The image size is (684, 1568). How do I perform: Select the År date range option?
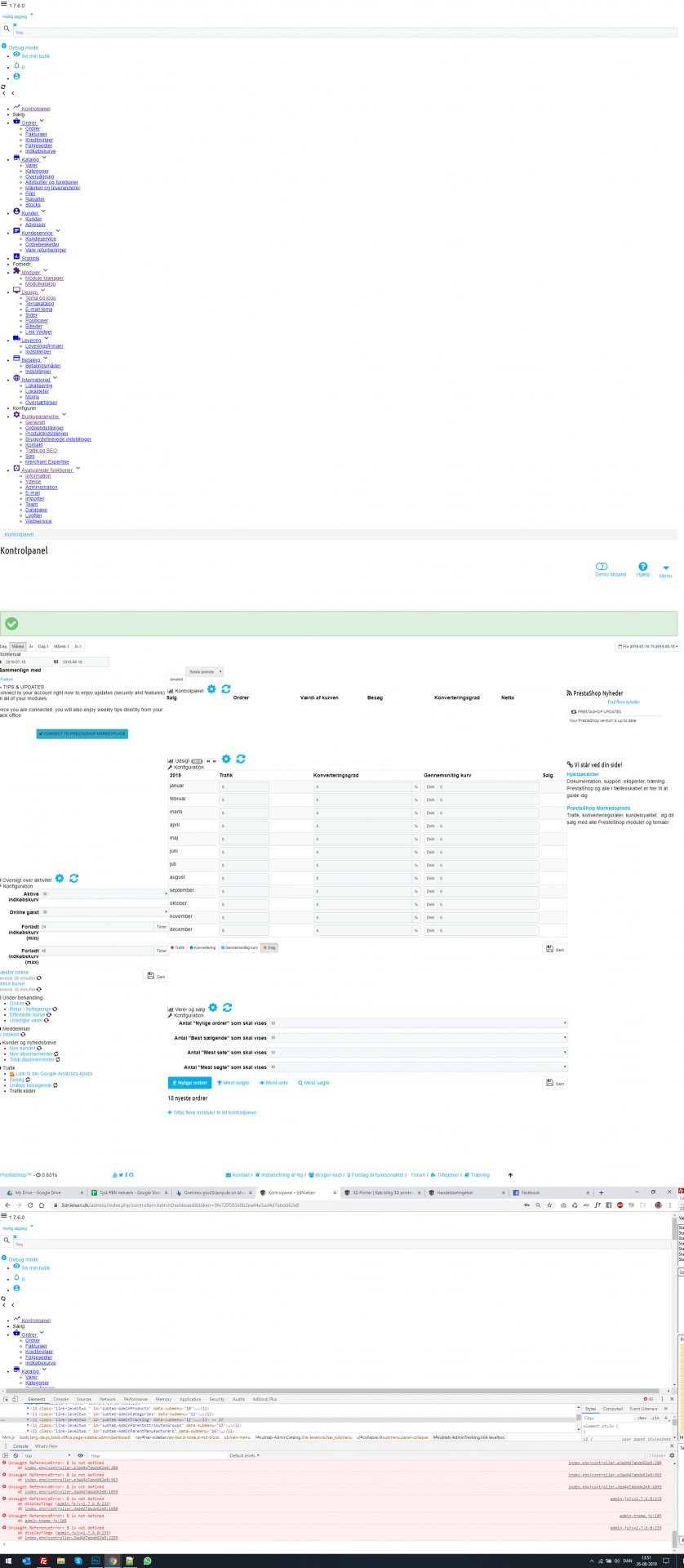click(31, 646)
